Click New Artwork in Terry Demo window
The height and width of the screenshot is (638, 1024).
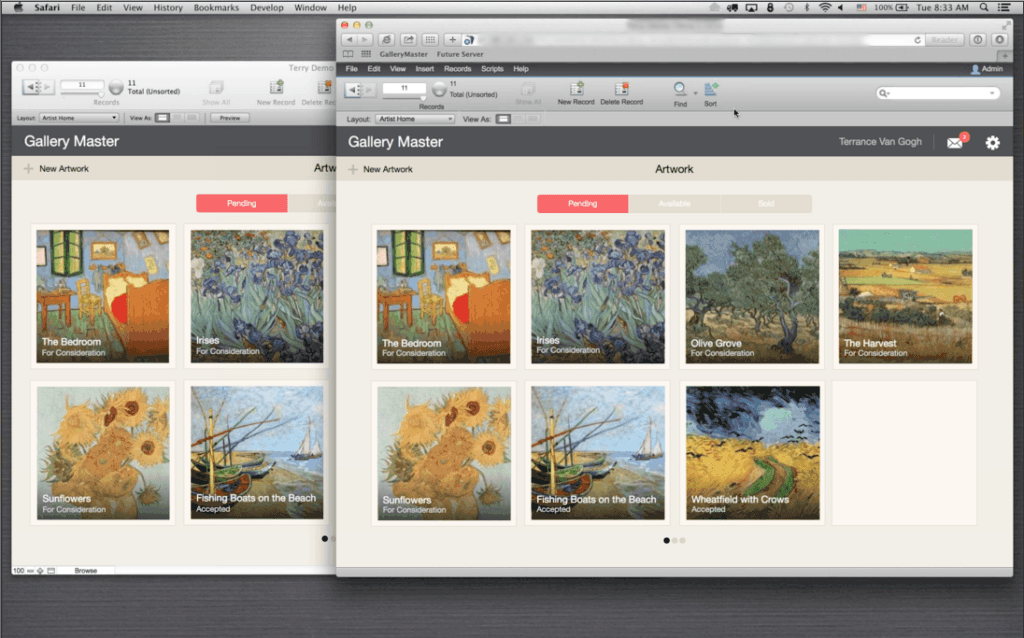[64, 168]
